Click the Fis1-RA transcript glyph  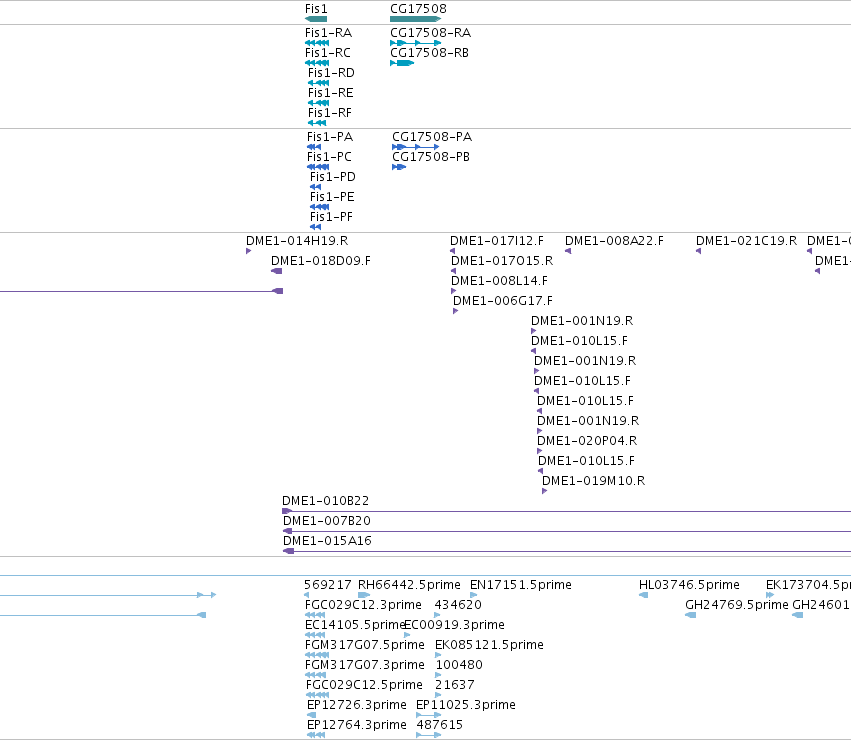pos(317,43)
